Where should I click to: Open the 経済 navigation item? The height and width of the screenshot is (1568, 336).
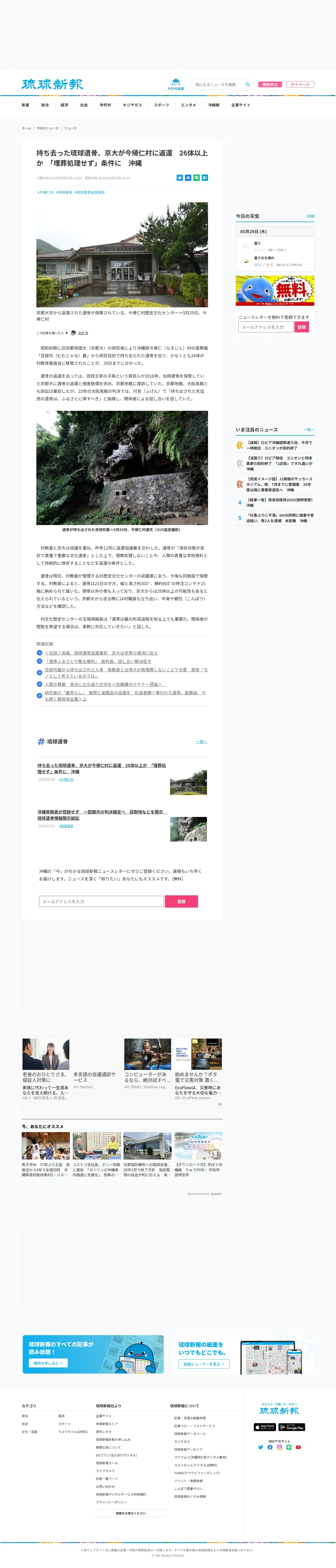click(64, 105)
